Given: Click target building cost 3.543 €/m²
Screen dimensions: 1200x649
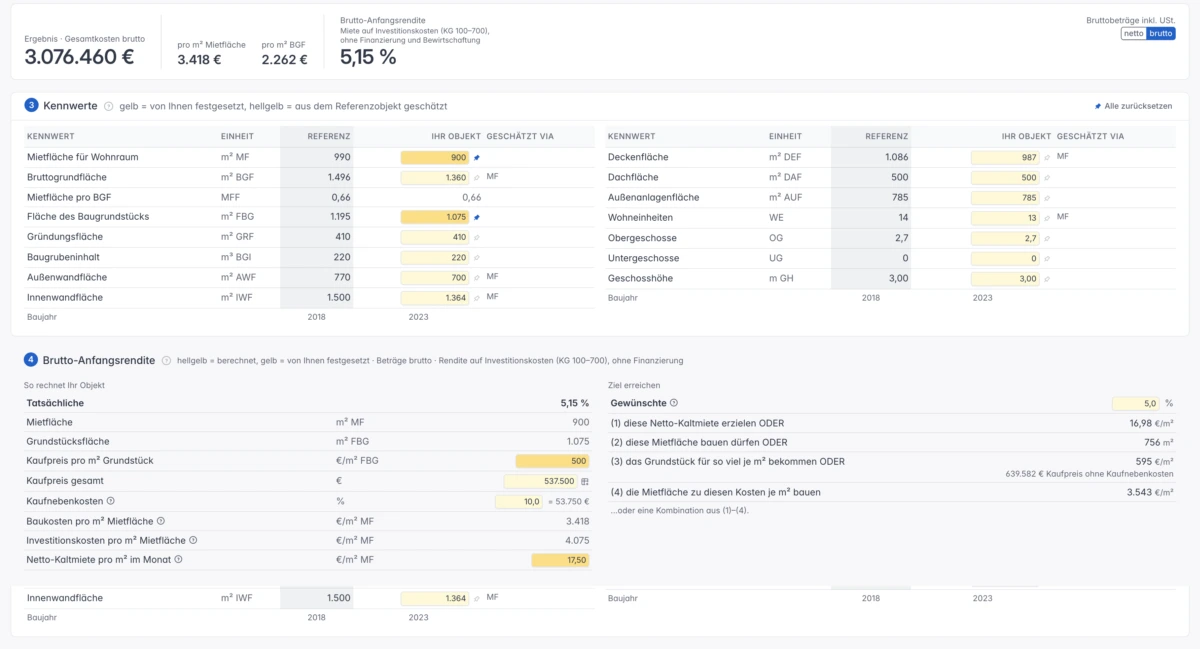Looking at the screenshot, I should pos(1149,492).
